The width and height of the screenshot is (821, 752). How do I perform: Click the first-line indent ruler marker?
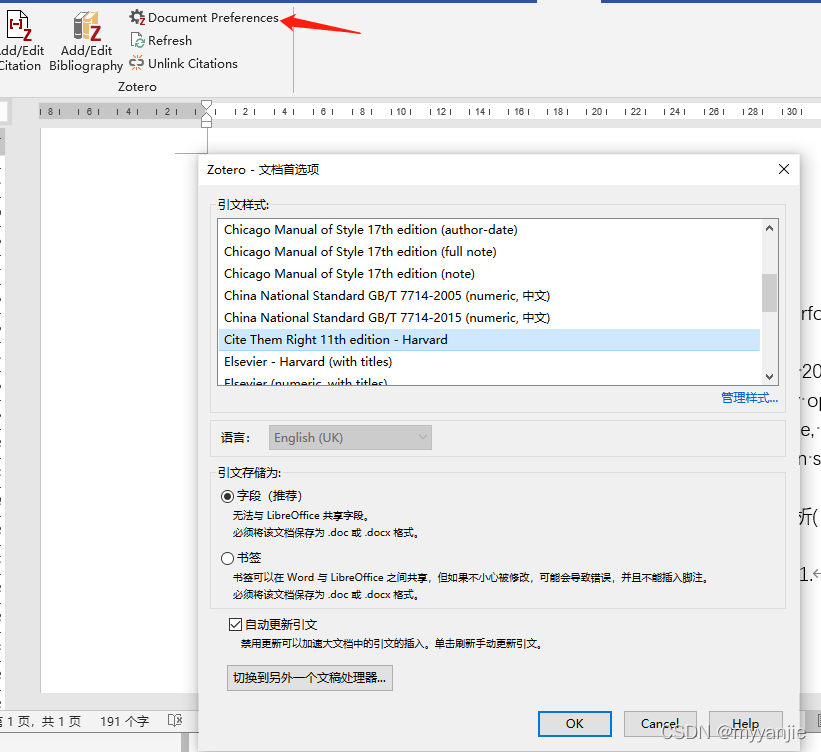pyautogui.click(x=207, y=106)
